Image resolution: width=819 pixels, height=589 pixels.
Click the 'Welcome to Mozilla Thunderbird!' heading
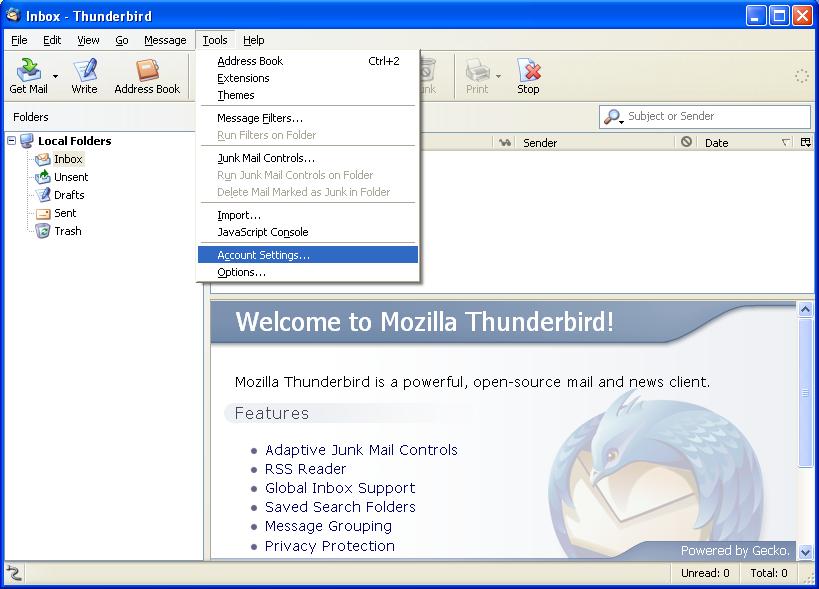[425, 321]
